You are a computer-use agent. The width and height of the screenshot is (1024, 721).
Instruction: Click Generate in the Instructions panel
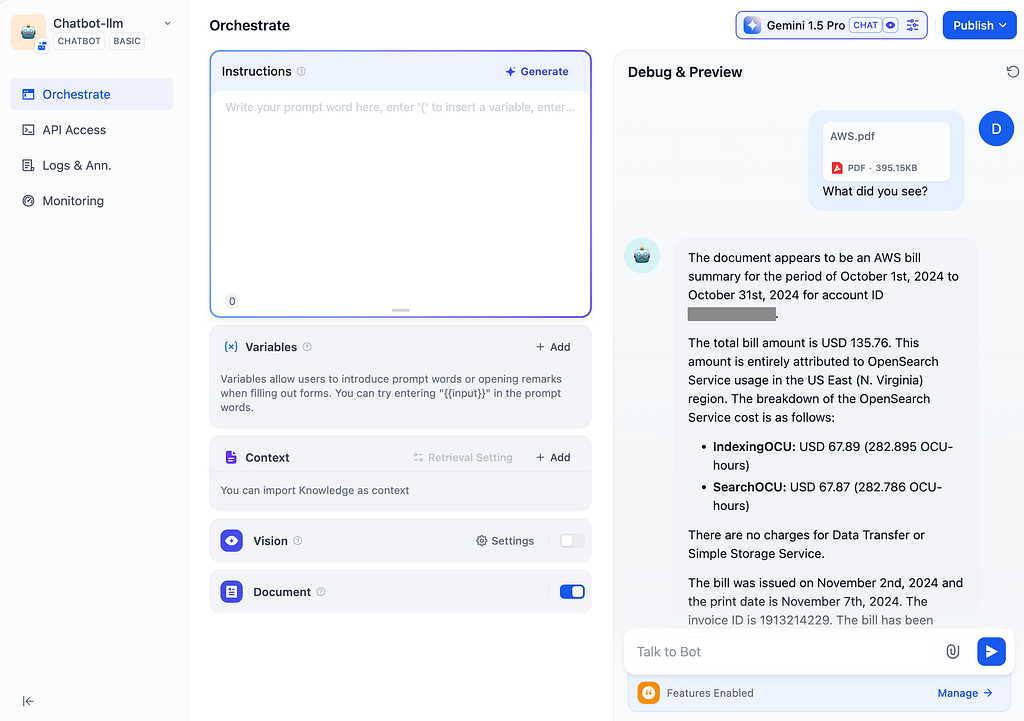[x=537, y=72]
